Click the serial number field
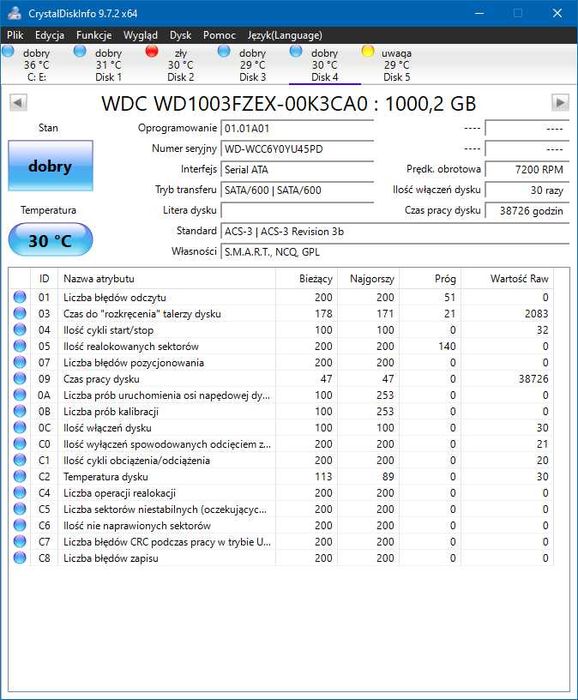The height and width of the screenshot is (700, 578). 297,149
